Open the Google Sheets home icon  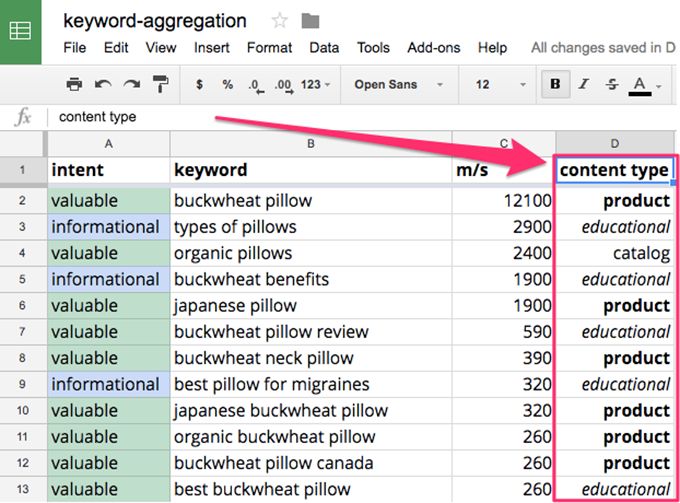click(20, 32)
